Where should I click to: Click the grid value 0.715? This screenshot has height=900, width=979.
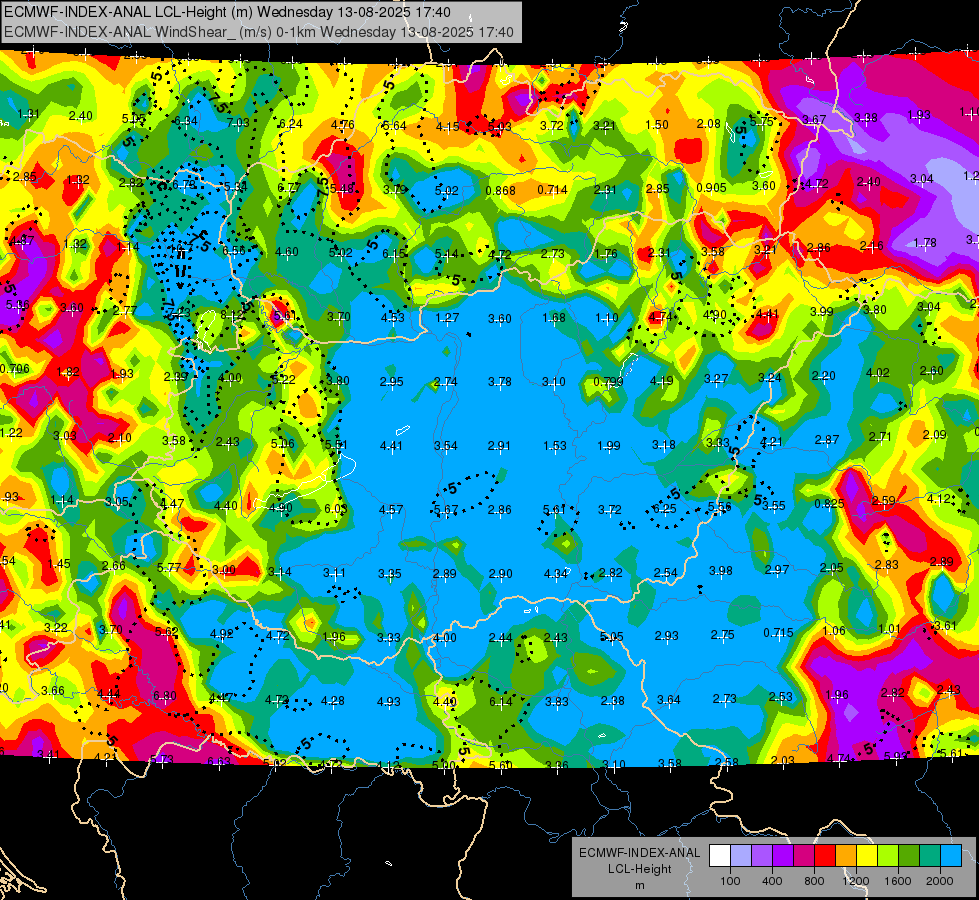[x=778, y=633]
